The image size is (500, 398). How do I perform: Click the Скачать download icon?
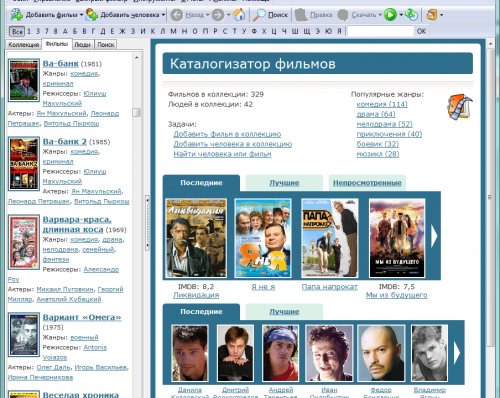click(x=343, y=15)
